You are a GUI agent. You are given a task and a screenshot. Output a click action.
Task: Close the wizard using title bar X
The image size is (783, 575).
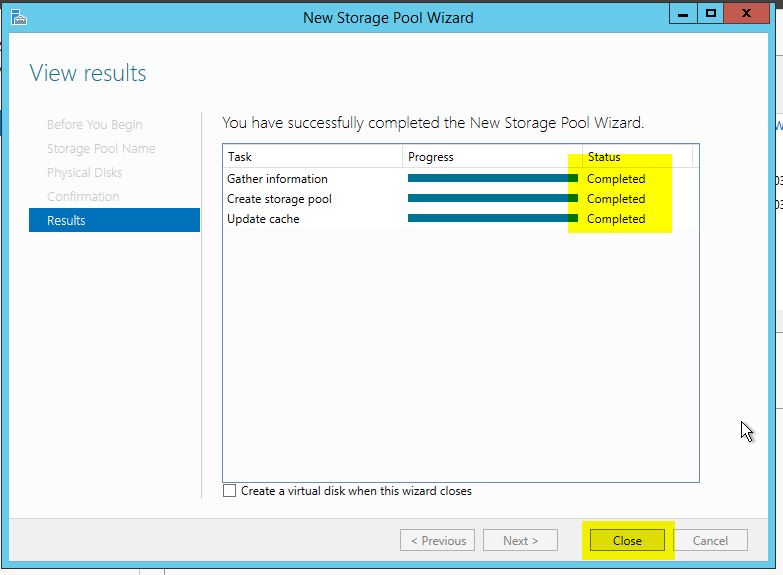point(747,14)
